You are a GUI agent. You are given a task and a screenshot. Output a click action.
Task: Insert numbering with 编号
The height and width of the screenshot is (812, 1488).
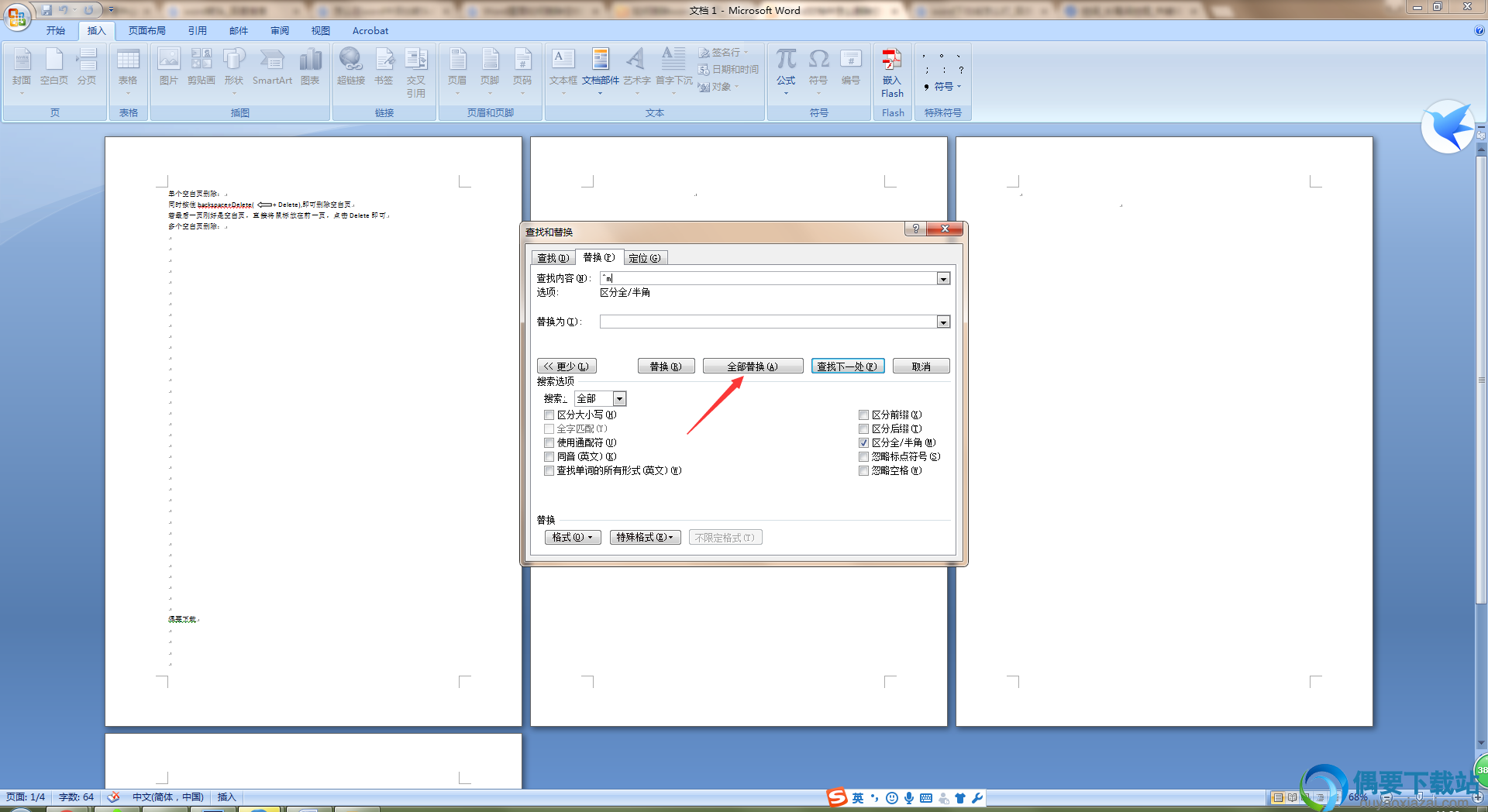pos(851,68)
